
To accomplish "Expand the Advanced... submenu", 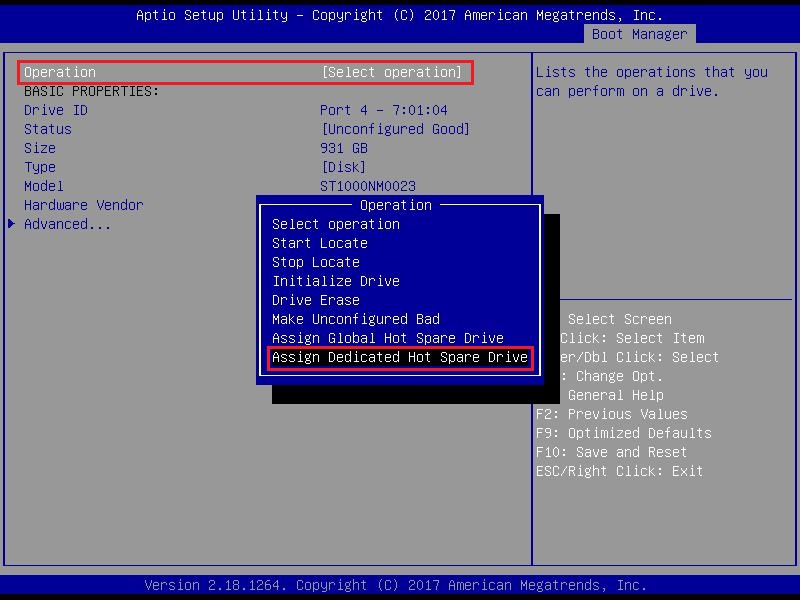I will [x=67, y=224].
